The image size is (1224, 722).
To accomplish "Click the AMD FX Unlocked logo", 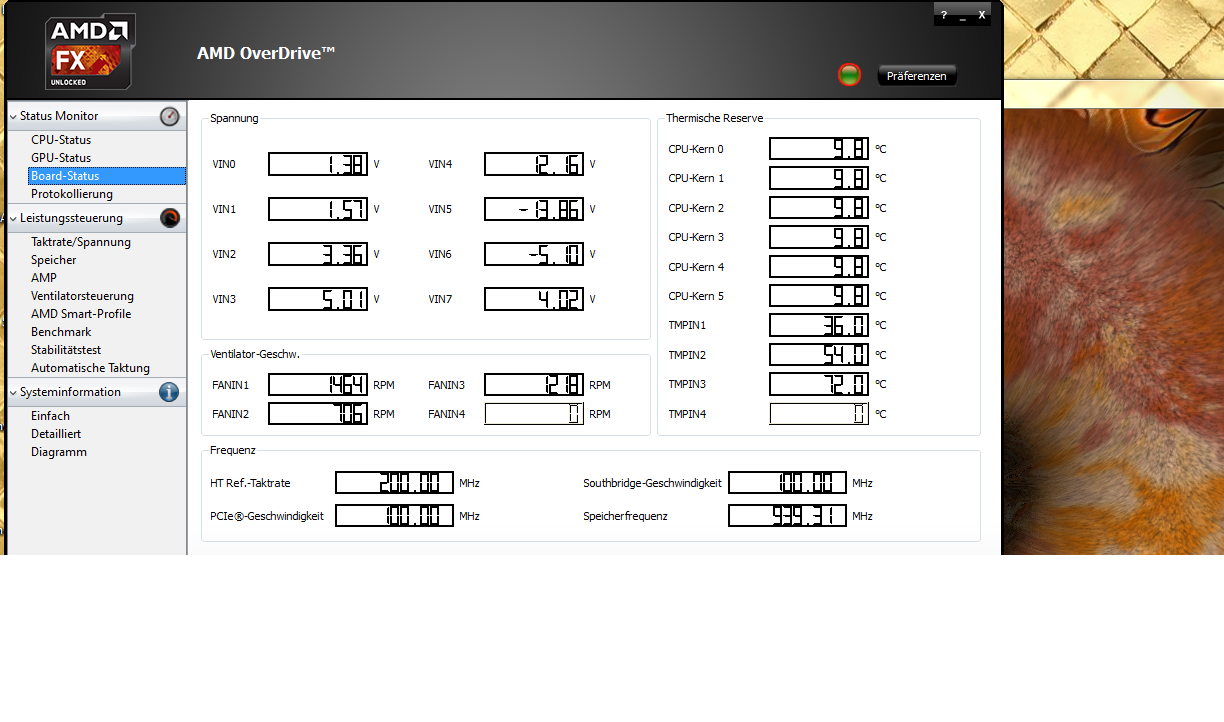I will coord(90,52).
